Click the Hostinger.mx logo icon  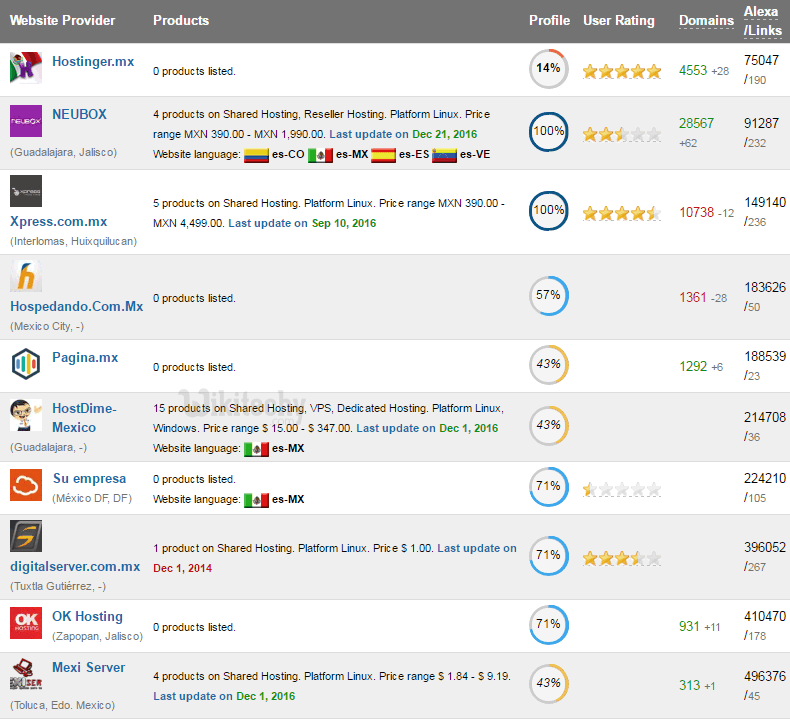pos(26,68)
